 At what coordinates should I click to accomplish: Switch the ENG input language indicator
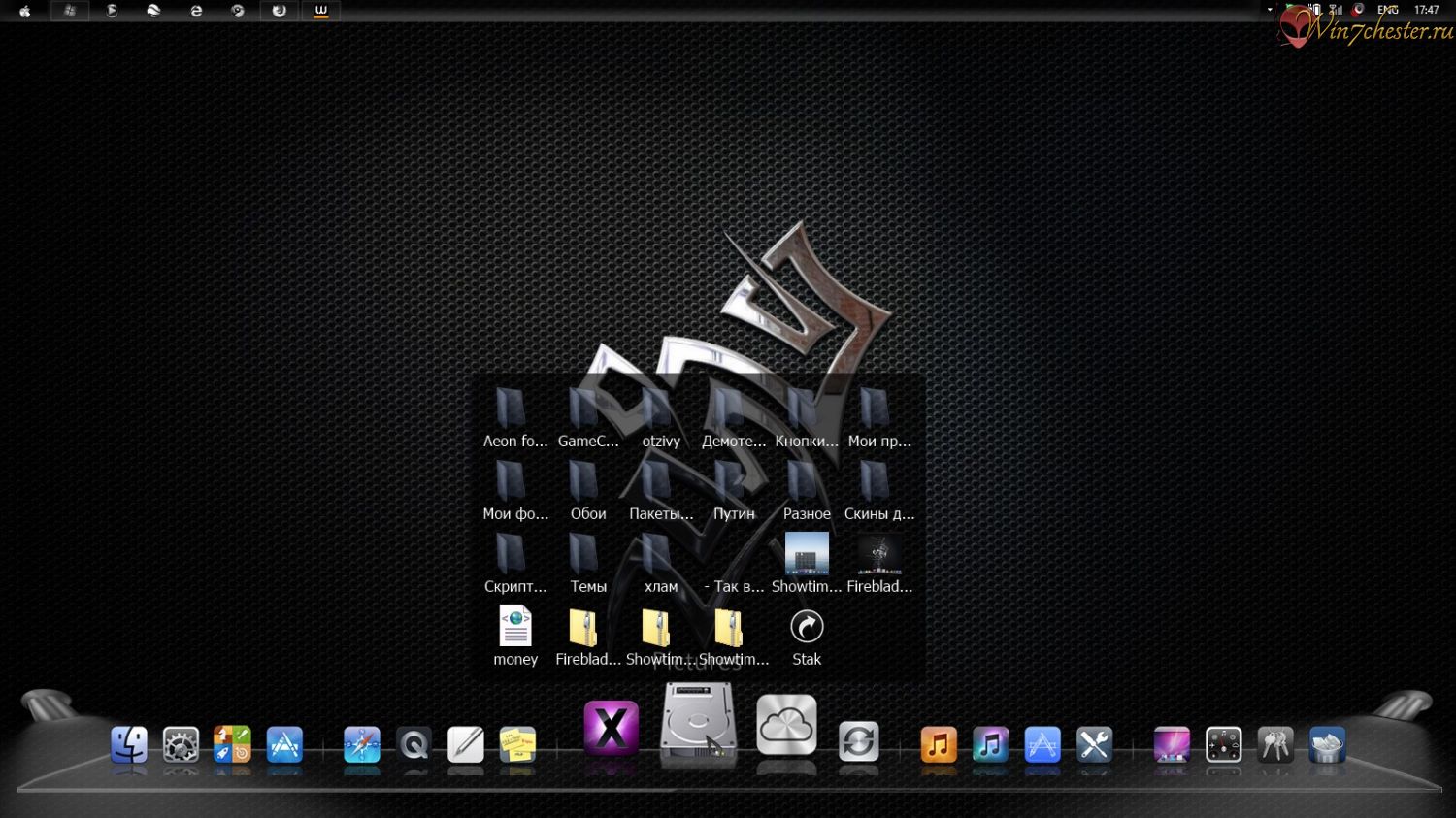pyautogui.click(x=1388, y=10)
